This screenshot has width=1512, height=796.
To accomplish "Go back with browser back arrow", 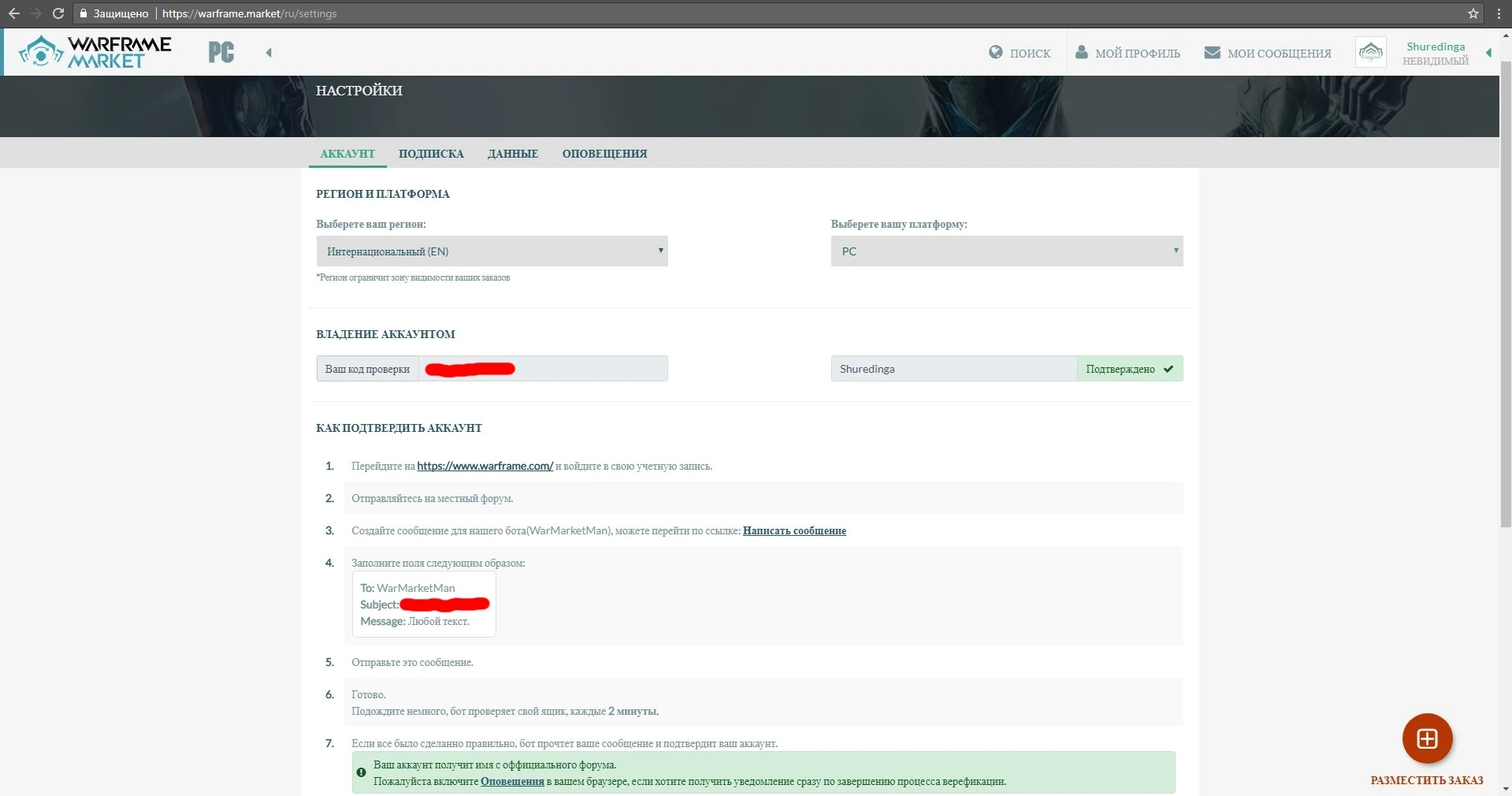I will coord(14,13).
